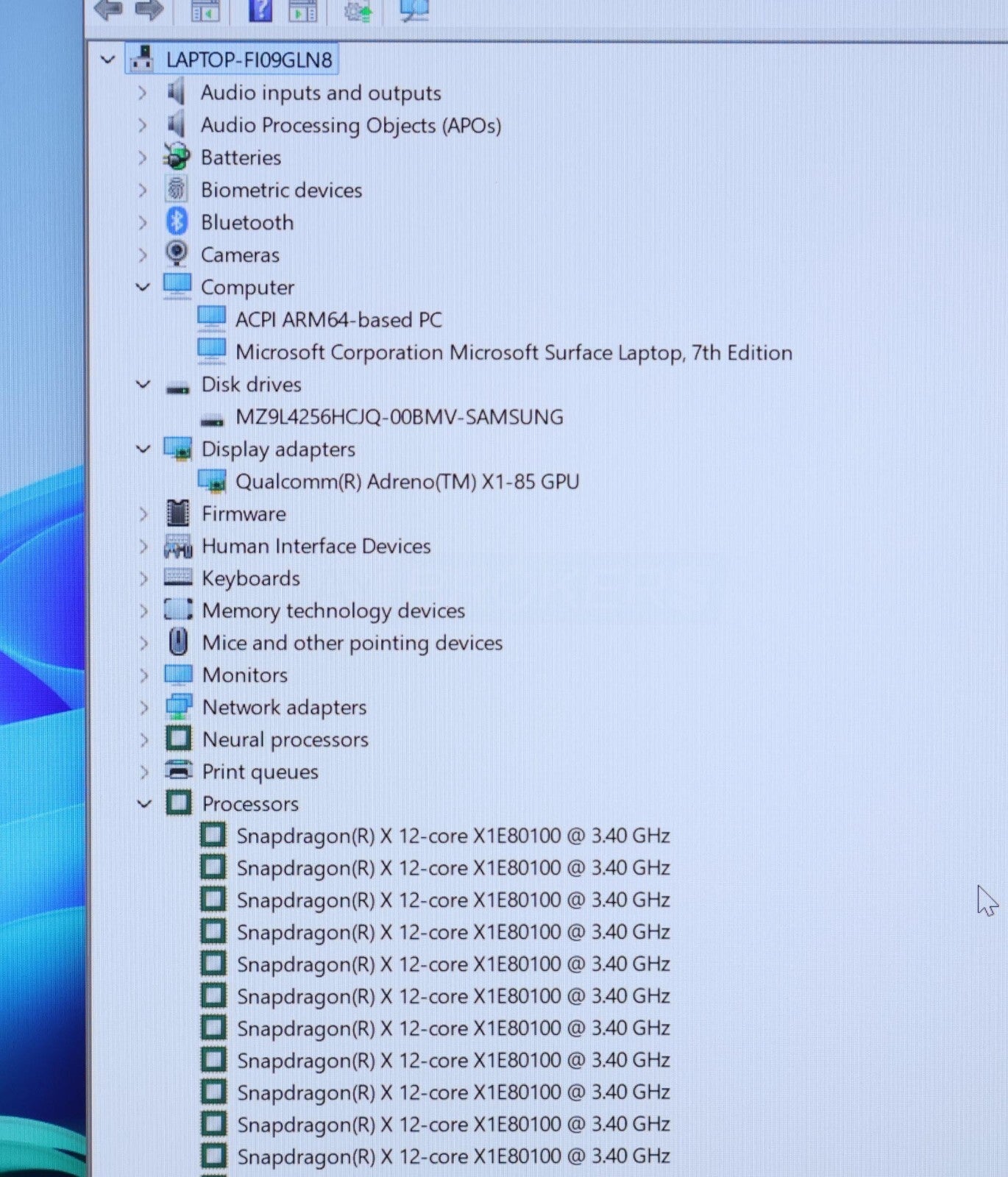Click the Monitors category icon

(179, 674)
